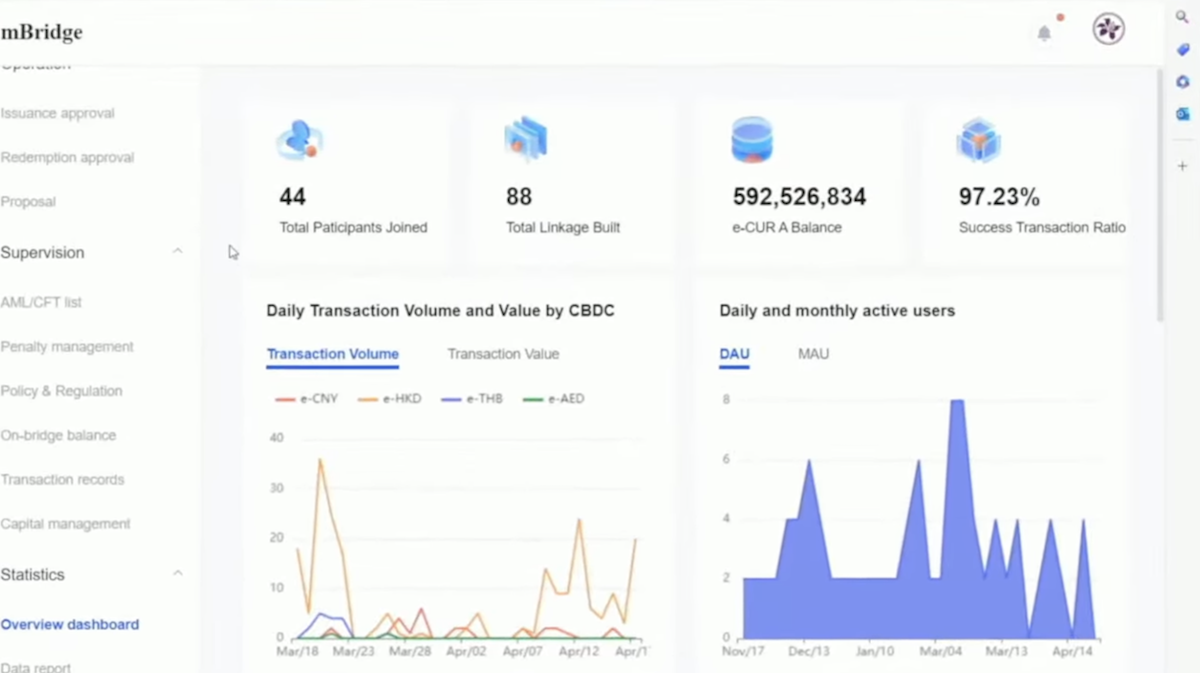This screenshot has width=1200, height=673.
Task: Click the Total Participants Joined icon
Action: [298, 140]
